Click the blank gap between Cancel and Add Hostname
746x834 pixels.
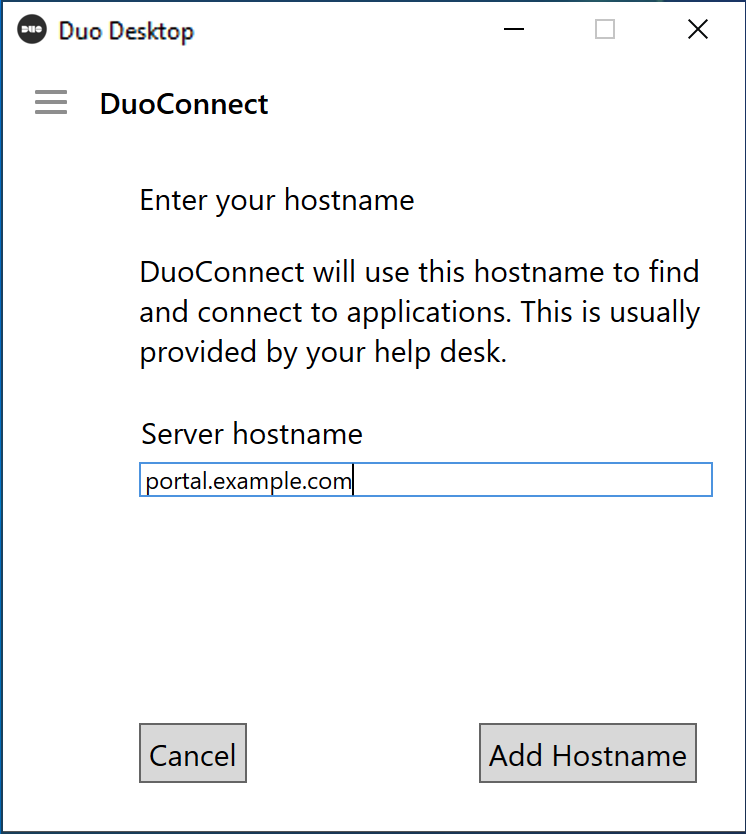[x=362, y=754]
